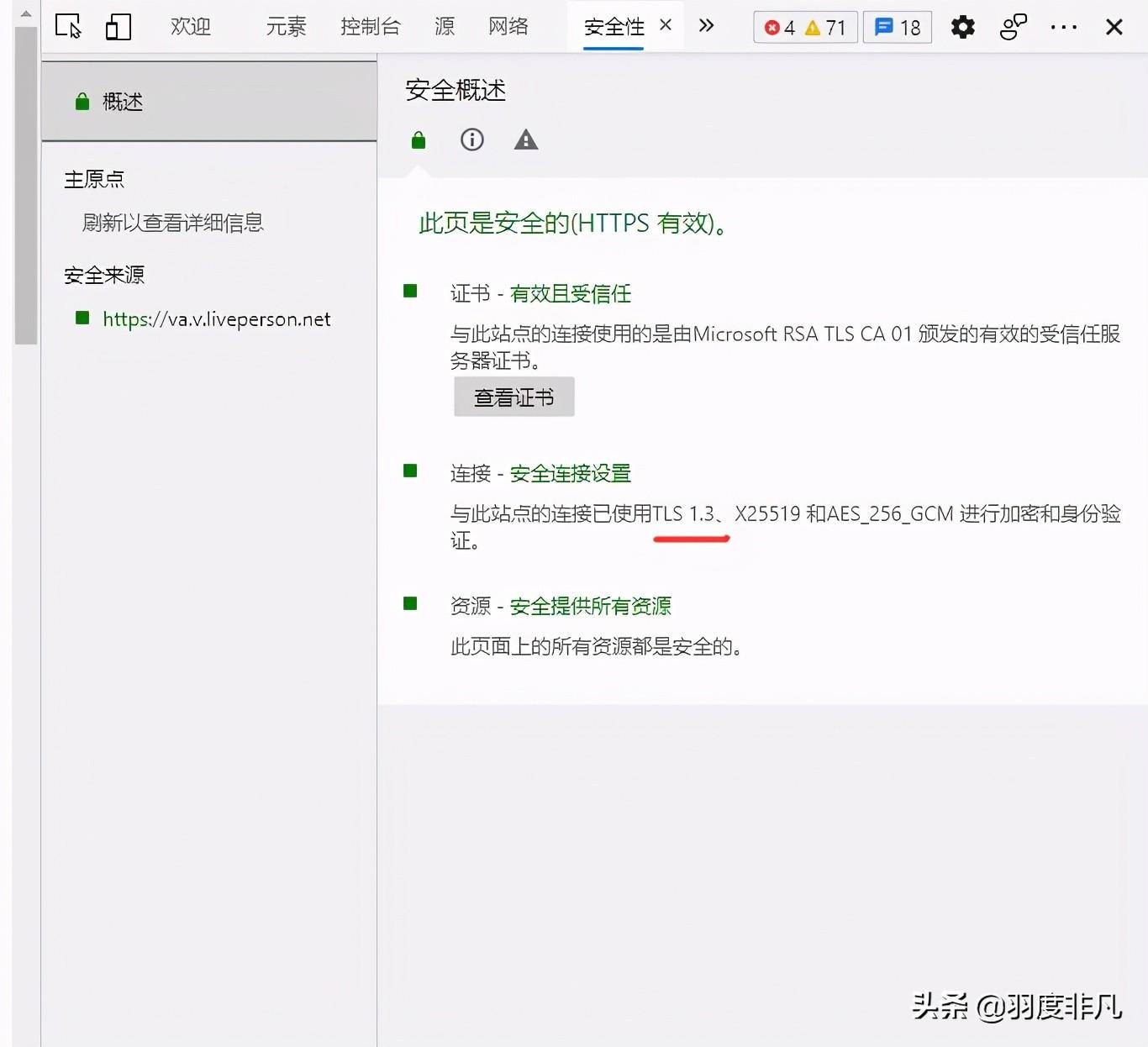Image resolution: width=1148 pixels, height=1047 pixels.
Task: Select the 安全性 tab
Action: point(613,27)
